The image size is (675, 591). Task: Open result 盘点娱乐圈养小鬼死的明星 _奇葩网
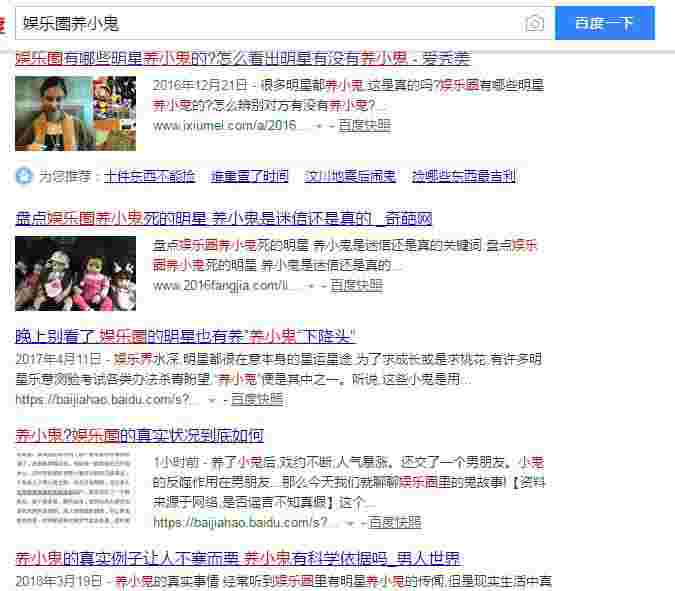[223, 218]
